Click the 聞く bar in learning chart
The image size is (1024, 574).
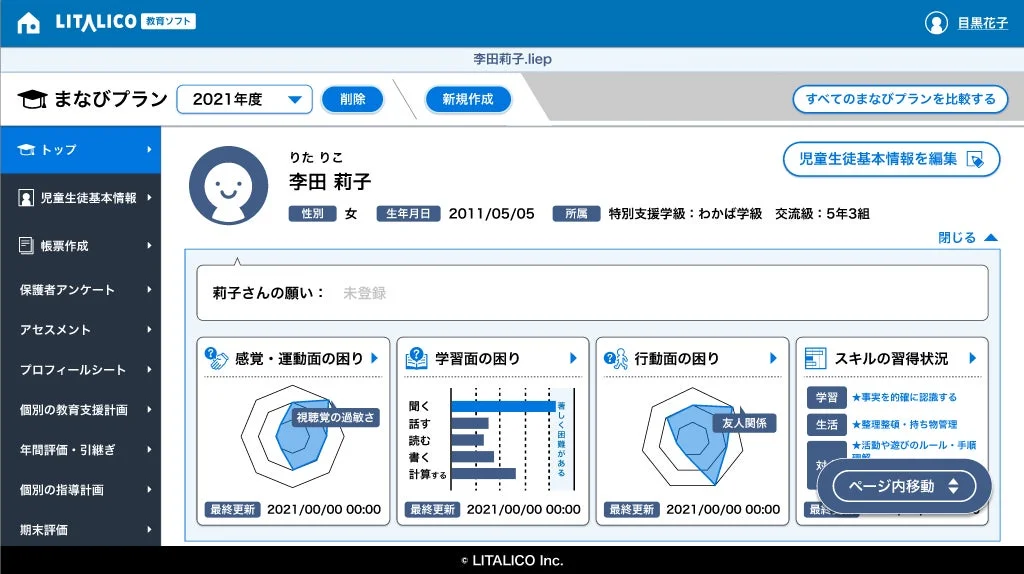[x=503, y=406]
